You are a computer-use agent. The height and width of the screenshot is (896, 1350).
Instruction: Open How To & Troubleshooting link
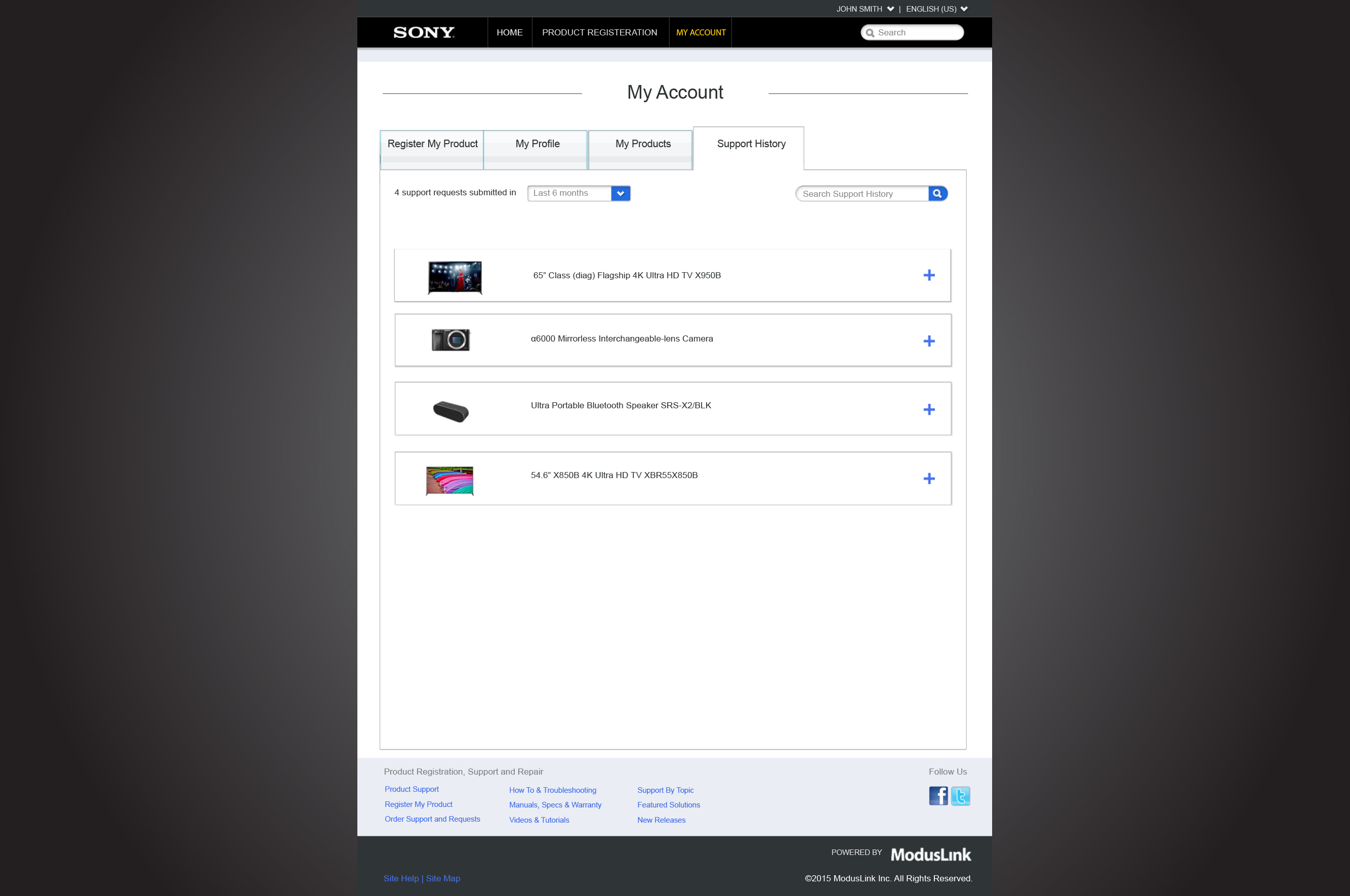click(553, 790)
